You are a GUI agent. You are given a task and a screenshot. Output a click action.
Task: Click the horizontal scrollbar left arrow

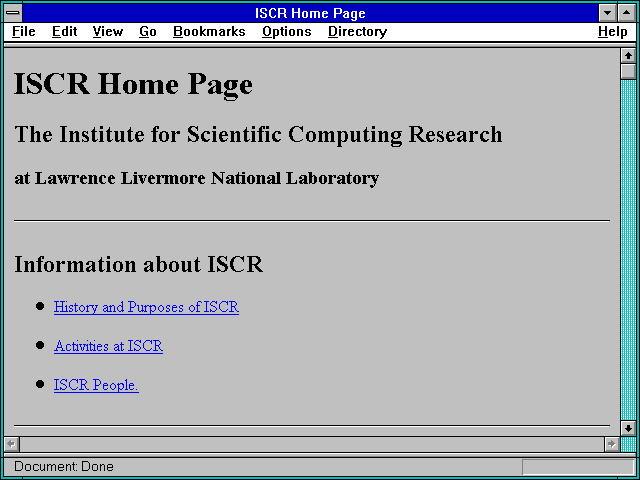click(12, 444)
